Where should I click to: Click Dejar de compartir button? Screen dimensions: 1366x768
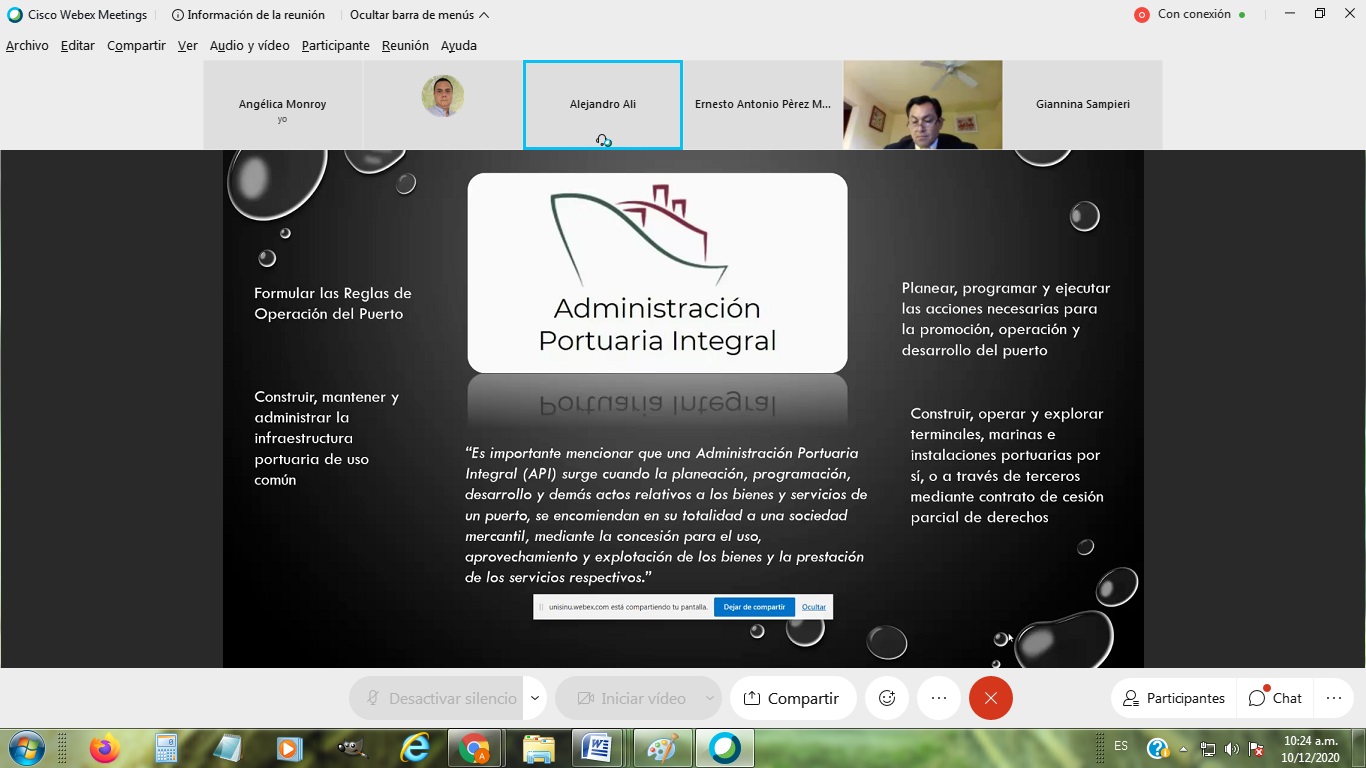754,607
